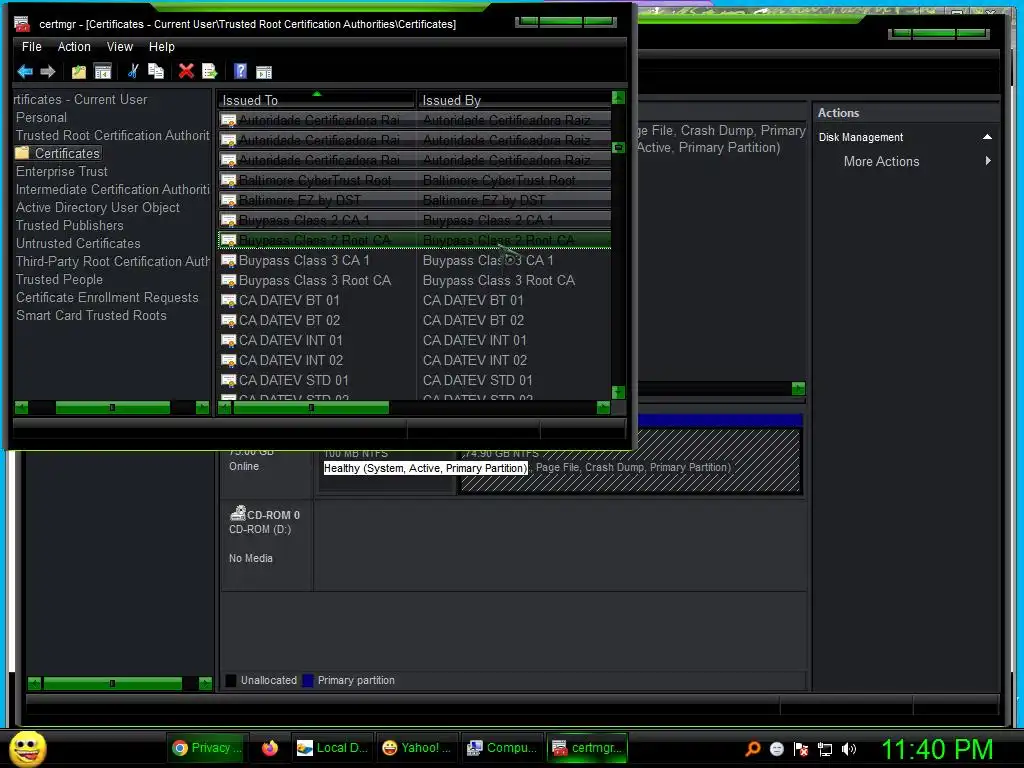Click the blue Back arrow in certmgr toolbar
This screenshot has height=768, width=1024.
25,71
